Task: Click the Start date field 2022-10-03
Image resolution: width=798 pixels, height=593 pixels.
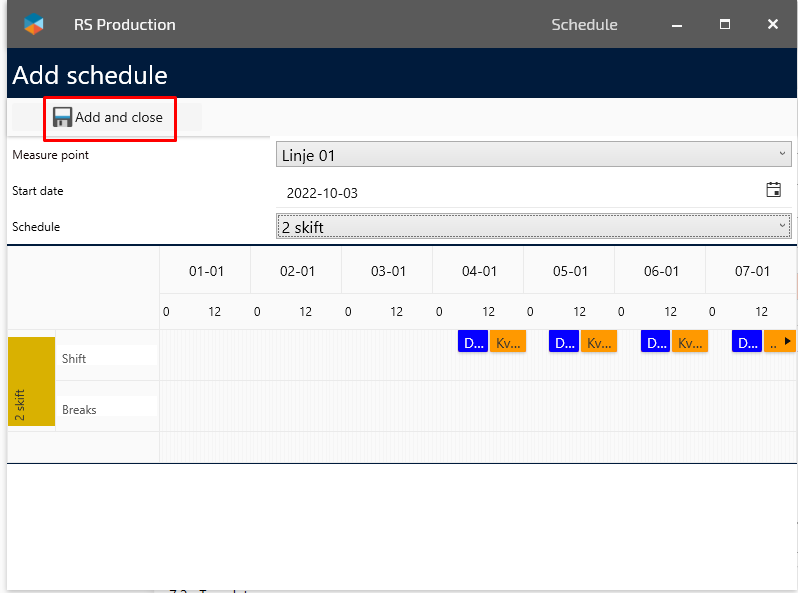Action: tap(520, 192)
